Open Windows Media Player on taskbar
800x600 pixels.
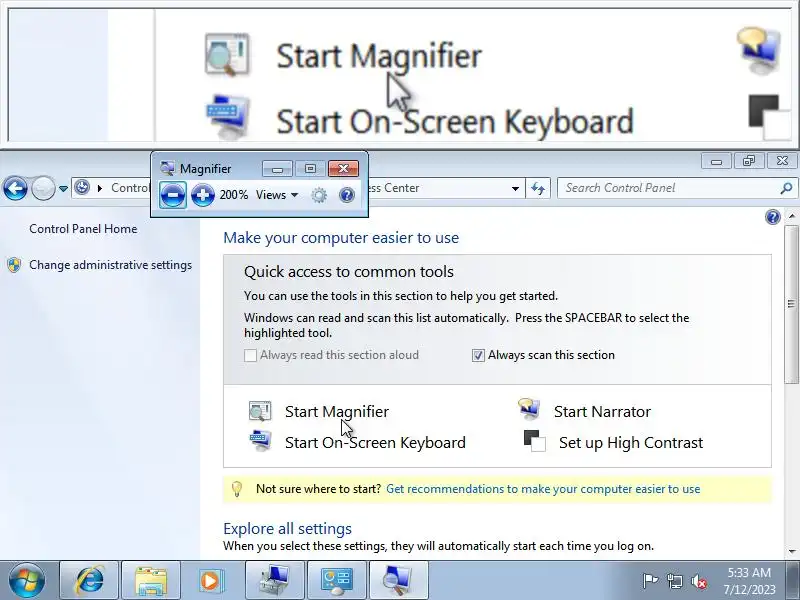click(x=210, y=581)
